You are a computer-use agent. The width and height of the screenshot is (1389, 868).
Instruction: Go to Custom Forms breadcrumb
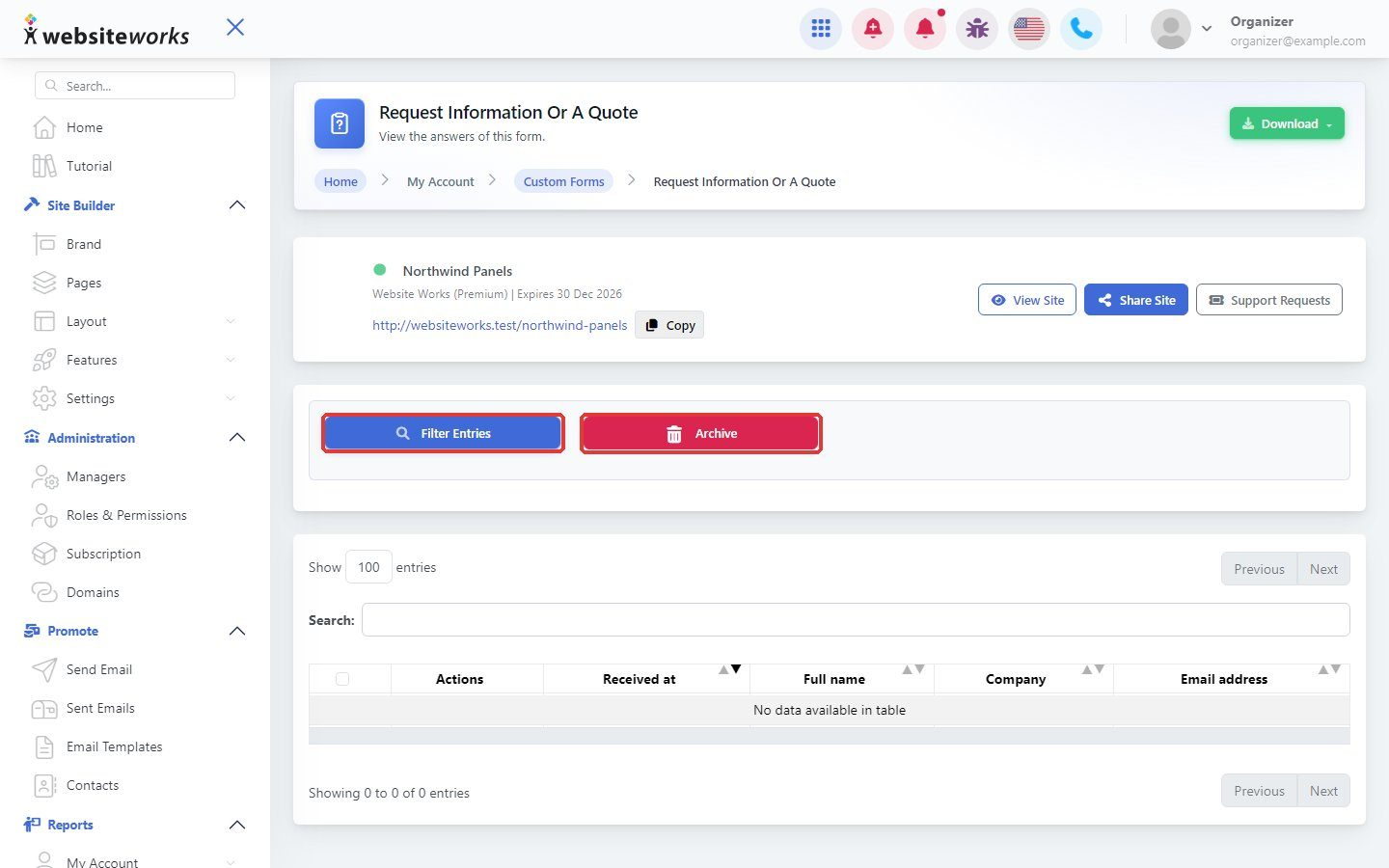pos(563,181)
